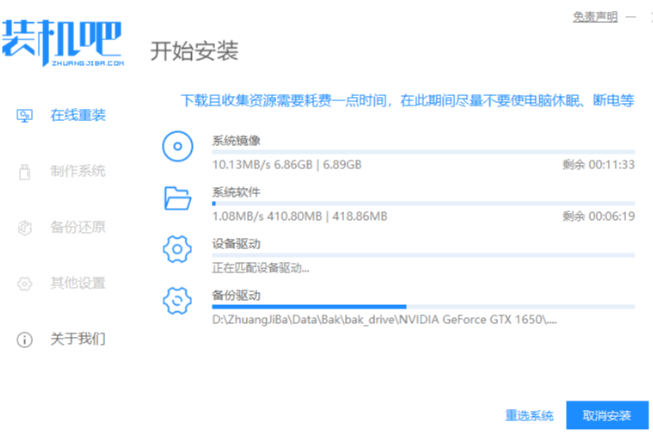Click the 关于我们 info icon
The height and width of the screenshot is (434, 653).
coord(26,340)
